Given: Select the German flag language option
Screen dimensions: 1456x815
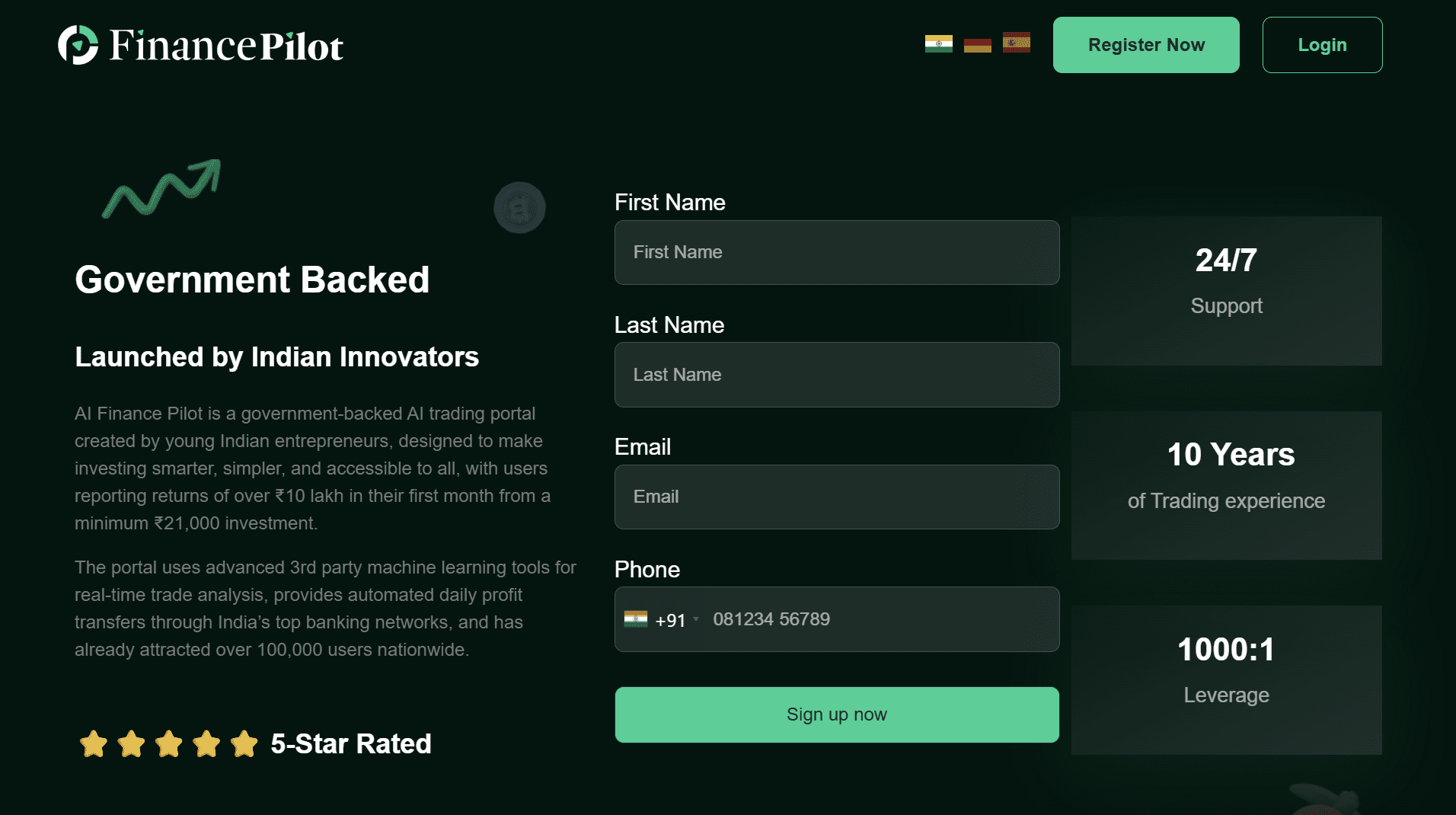Looking at the screenshot, I should click(977, 45).
